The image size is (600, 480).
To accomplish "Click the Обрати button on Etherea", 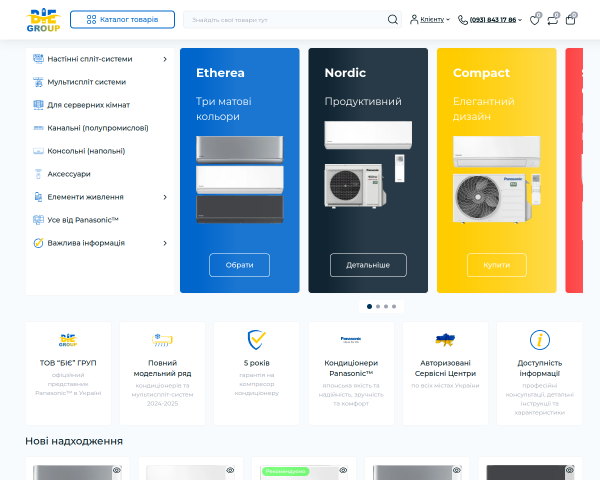I will click(x=240, y=265).
